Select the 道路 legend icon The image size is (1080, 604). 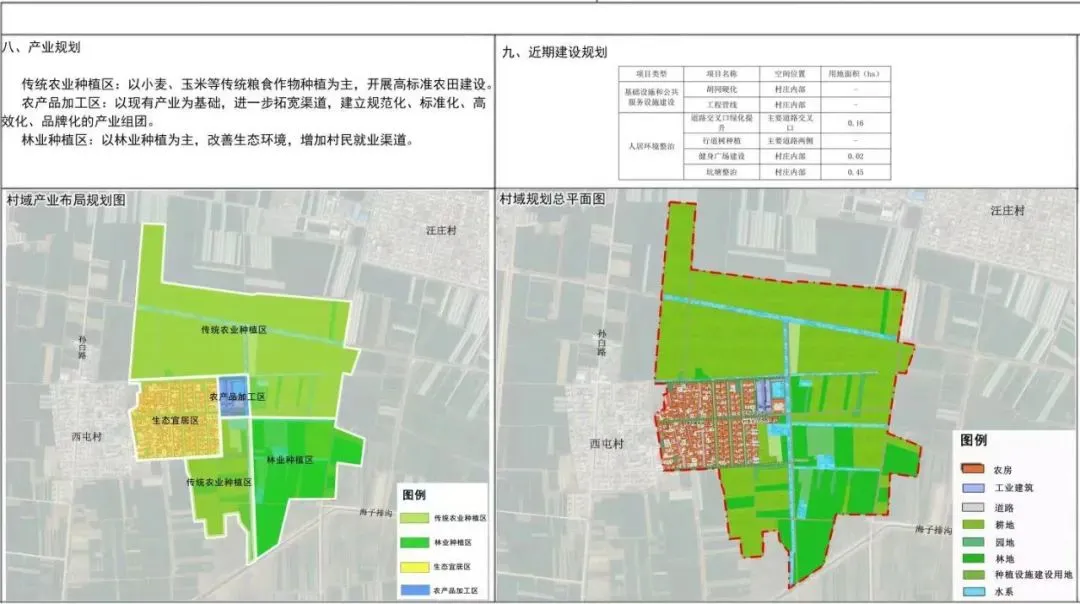pos(973,507)
